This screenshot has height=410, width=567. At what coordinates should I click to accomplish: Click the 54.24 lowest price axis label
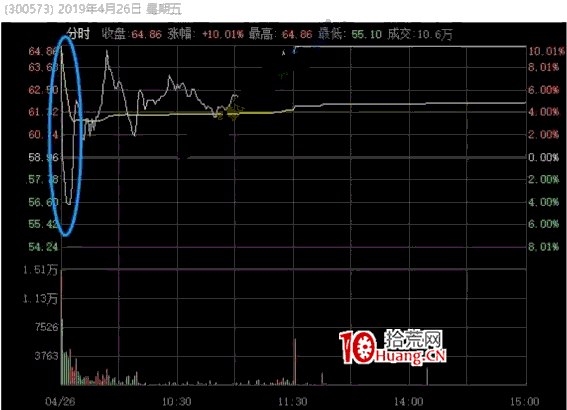point(43,247)
